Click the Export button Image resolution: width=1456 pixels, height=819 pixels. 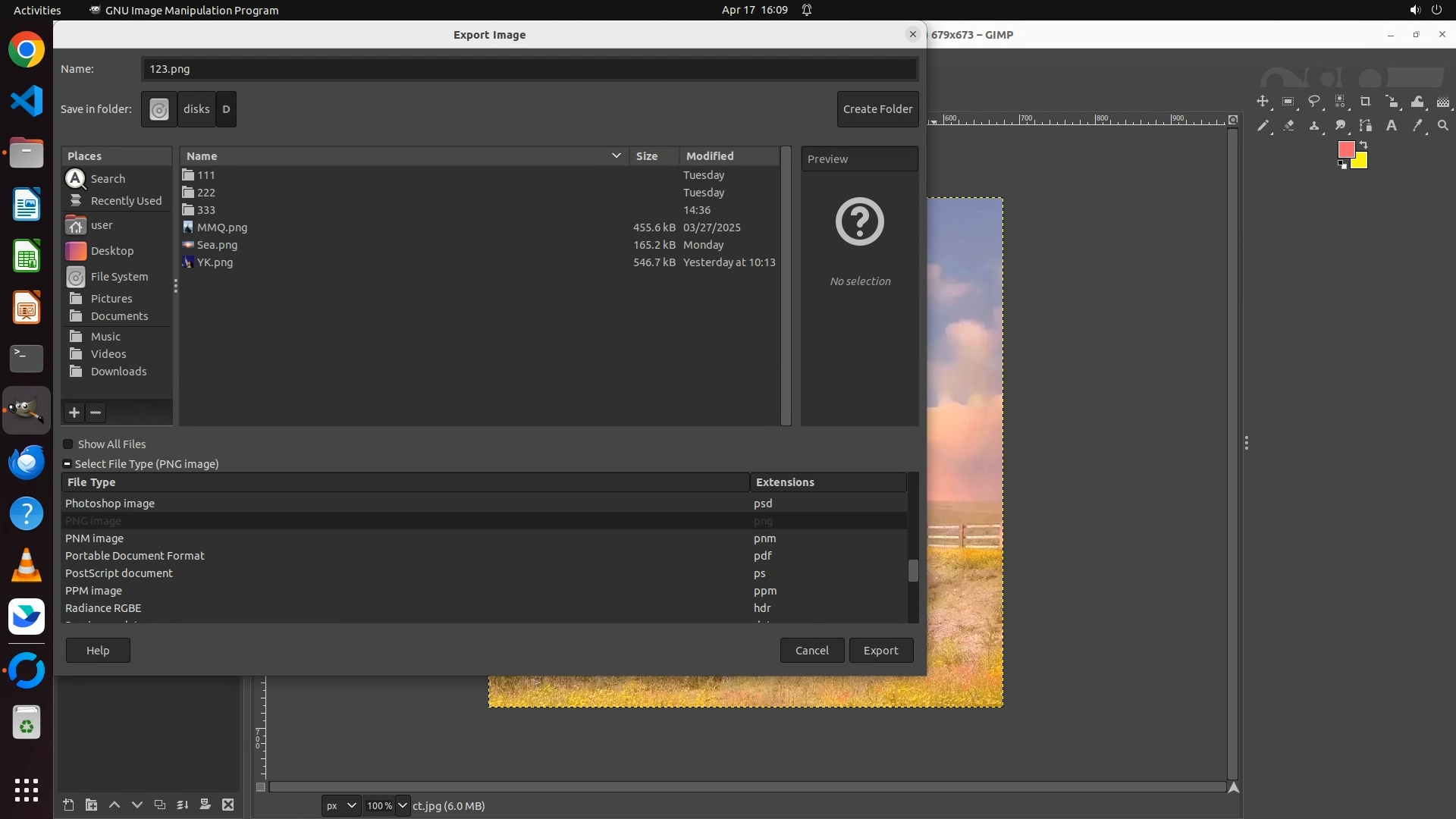(x=880, y=651)
